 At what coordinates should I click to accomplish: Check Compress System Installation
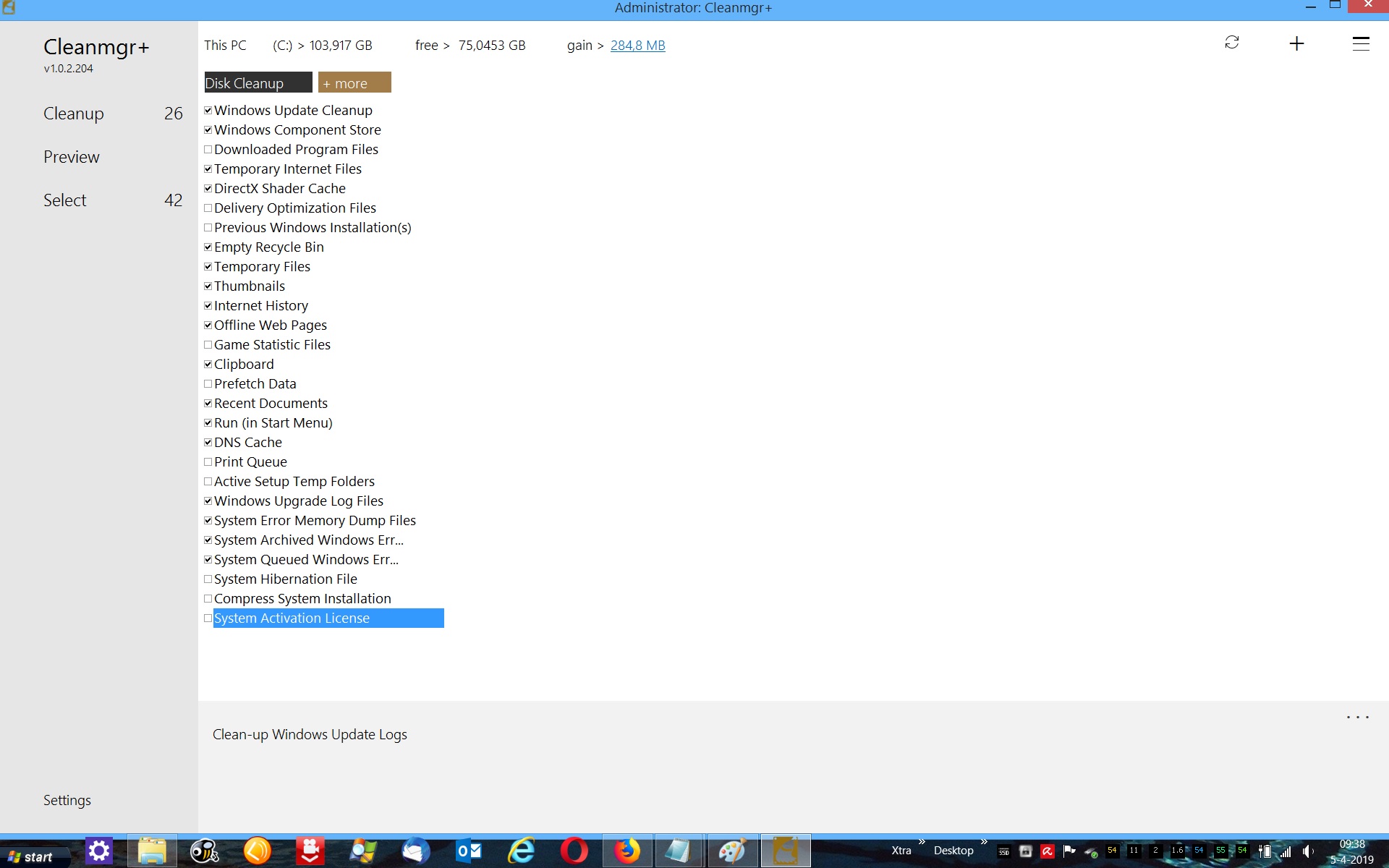click(208, 599)
